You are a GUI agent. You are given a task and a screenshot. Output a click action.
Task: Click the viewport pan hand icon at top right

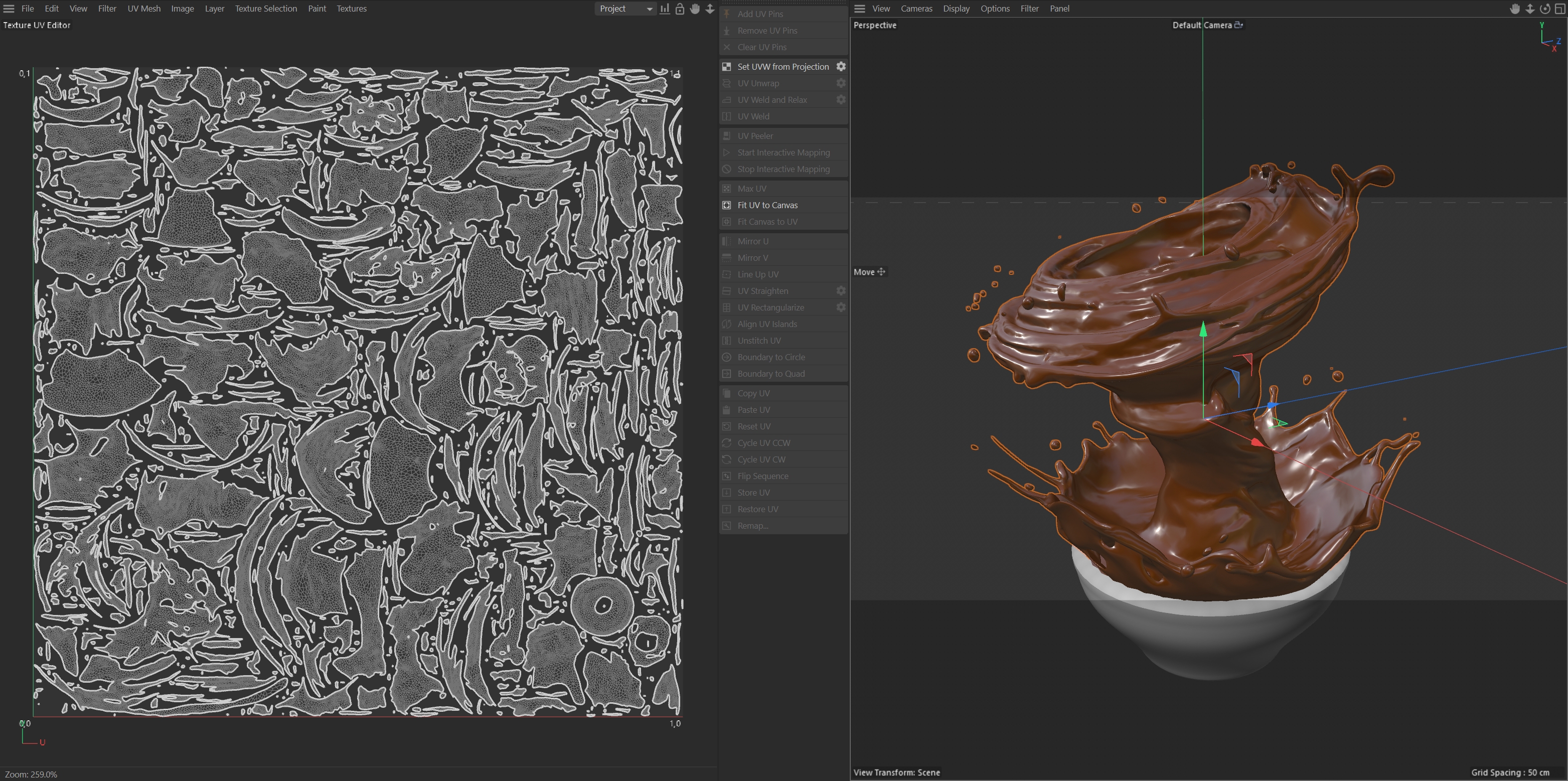(1515, 9)
